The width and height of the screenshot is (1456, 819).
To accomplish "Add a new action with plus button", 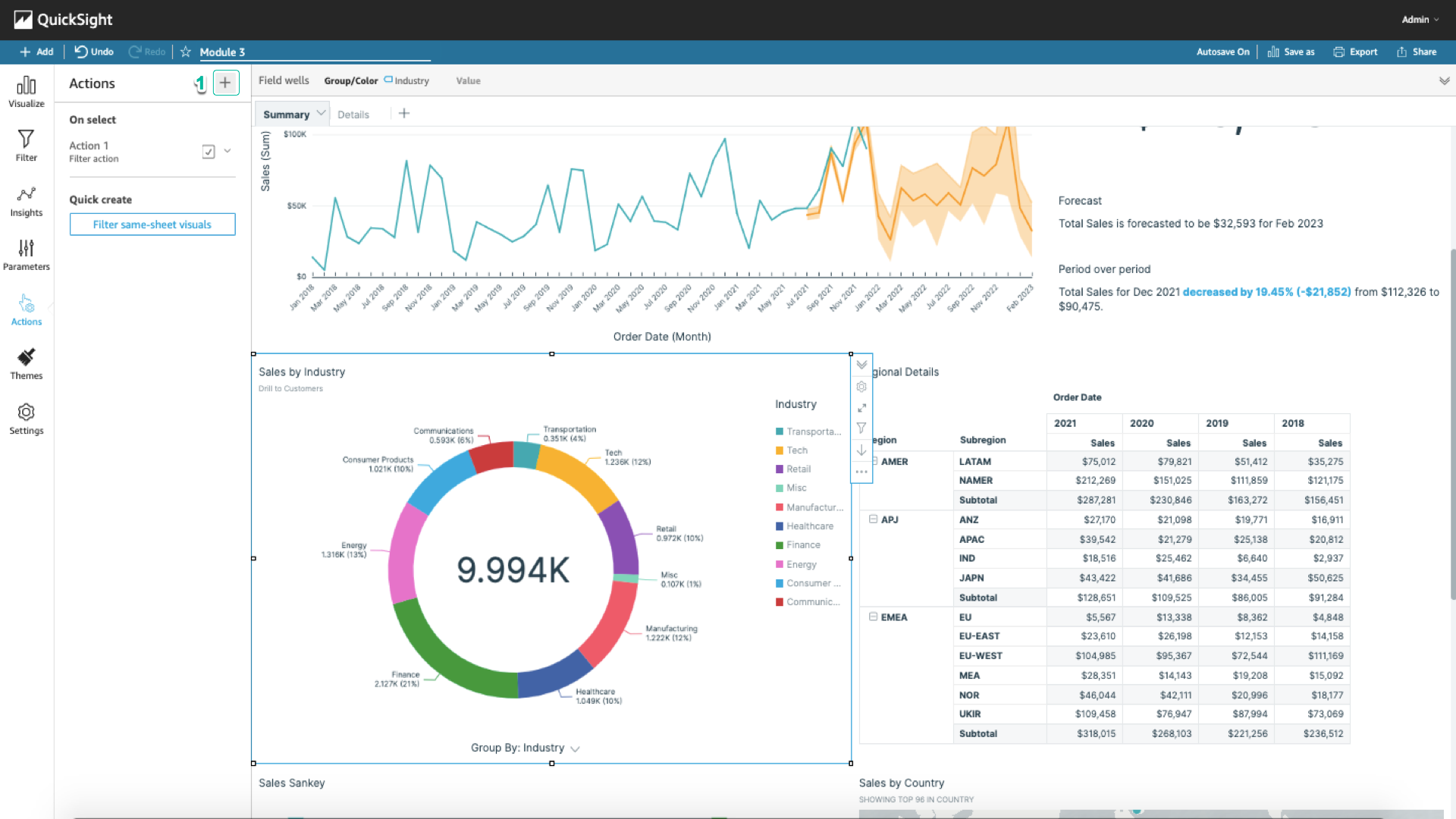I will [x=225, y=83].
